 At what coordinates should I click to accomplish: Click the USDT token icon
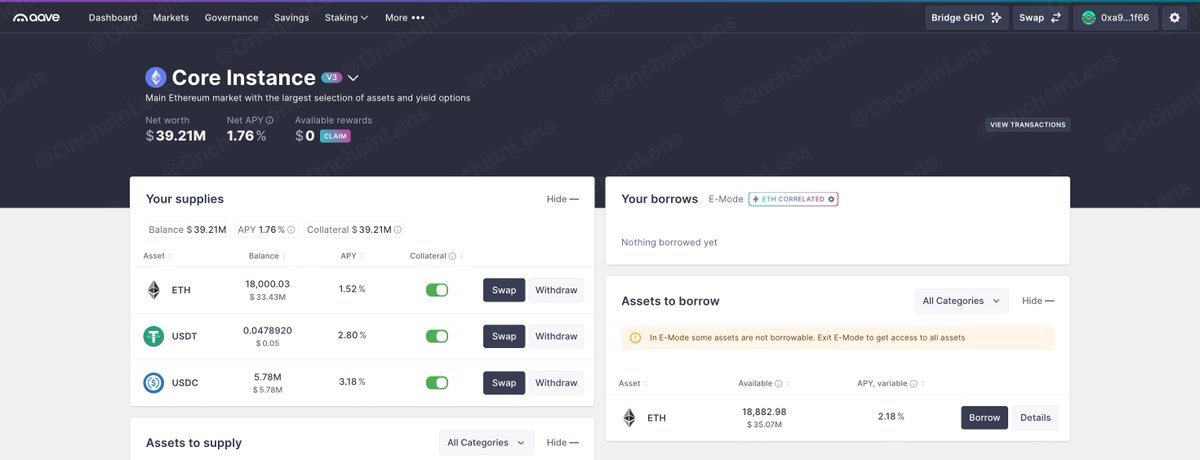coord(153,336)
